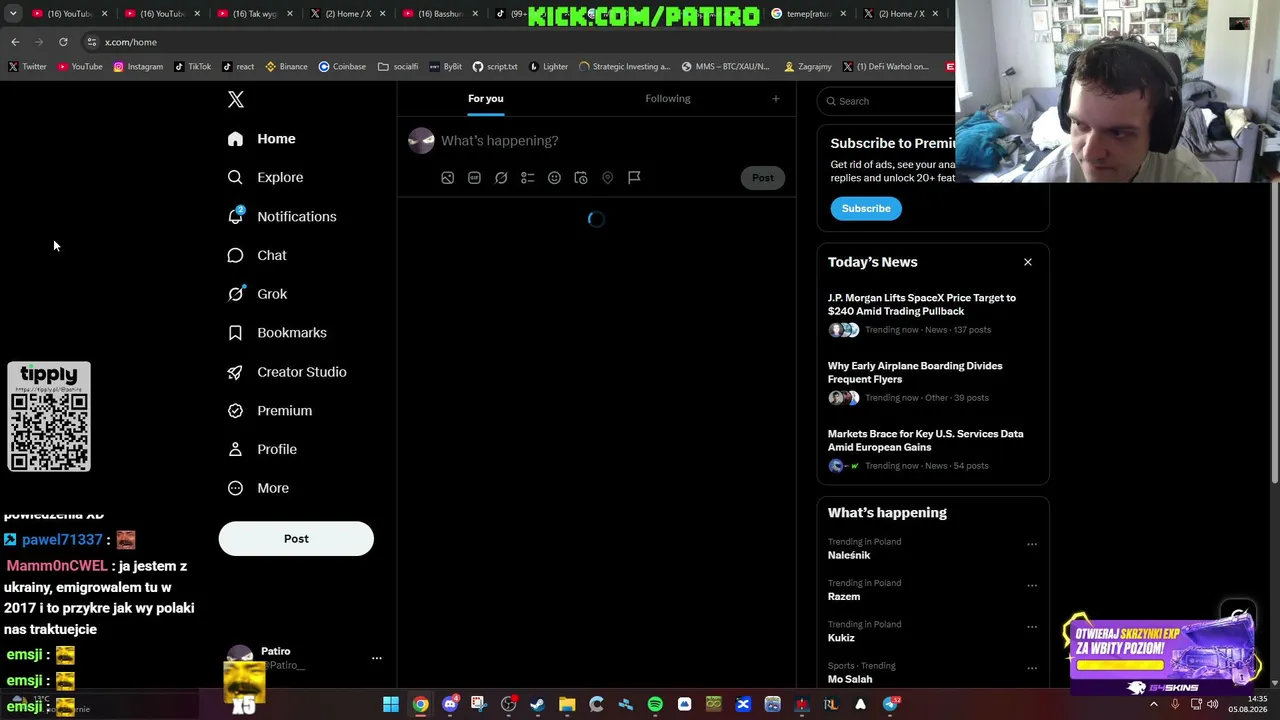Open the Instagram bookmark

coord(138,67)
